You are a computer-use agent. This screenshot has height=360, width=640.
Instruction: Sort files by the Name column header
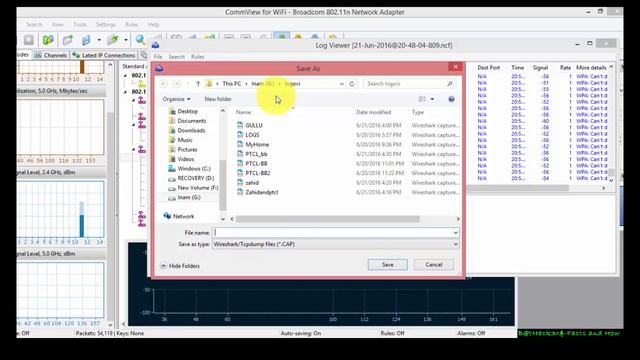(243, 112)
